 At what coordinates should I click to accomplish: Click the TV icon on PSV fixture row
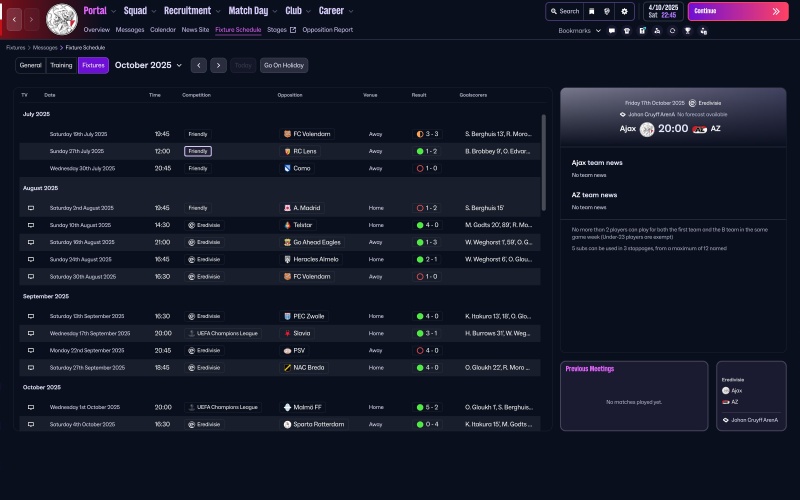click(x=31, y=351)
